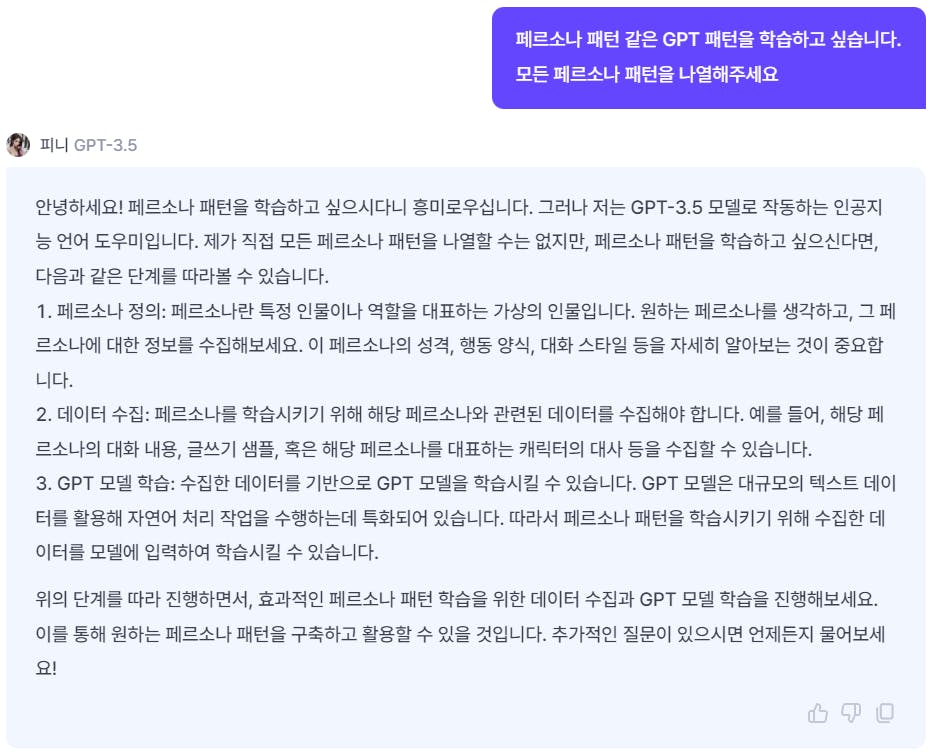The image size is (929, 754).
Task: Click the step heading '3. GPT 모델 학습'
Action: 104,485
